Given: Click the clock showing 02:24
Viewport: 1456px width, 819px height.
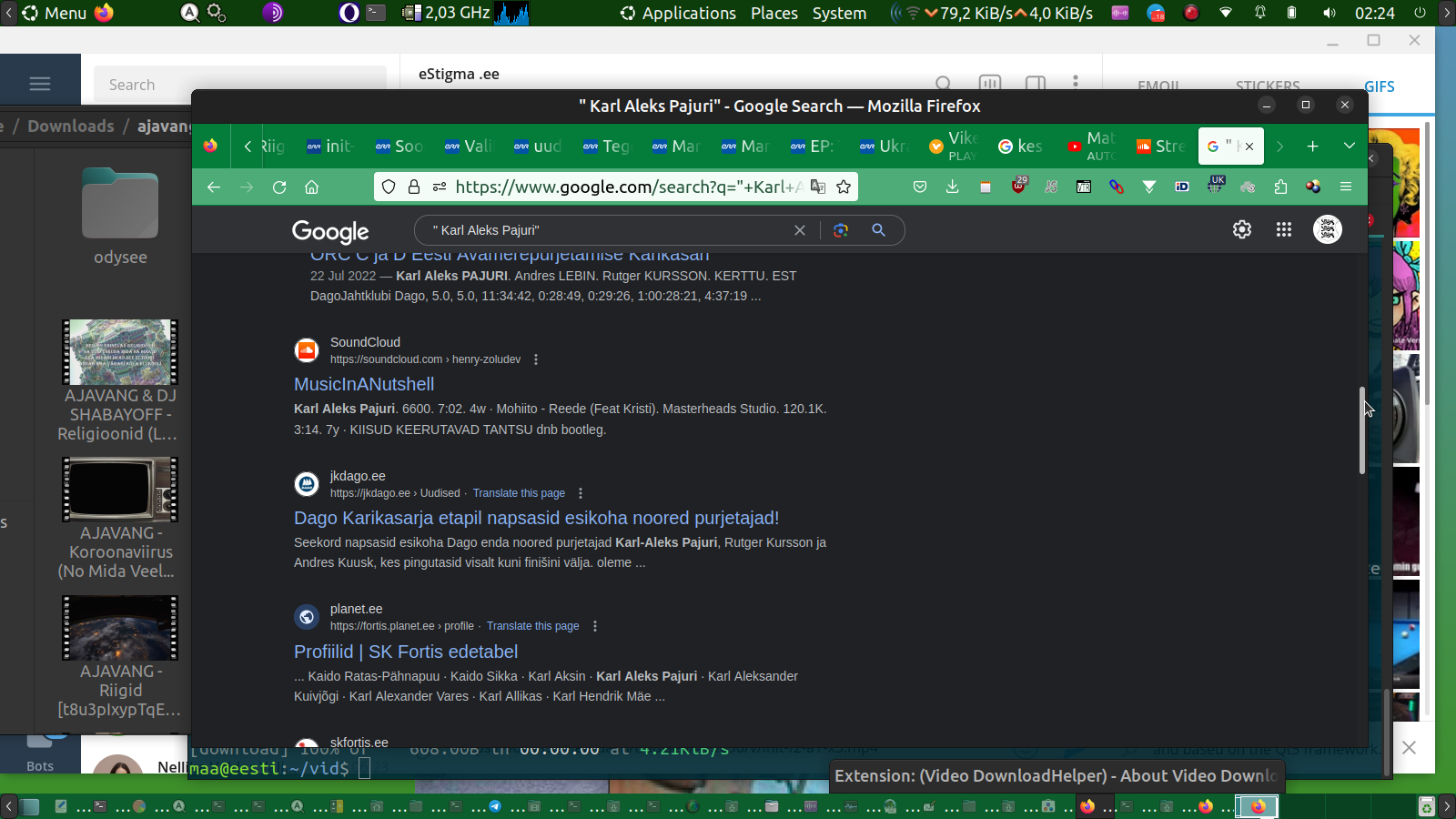Looking at the screenshot, I should click(x=1374, y=13).
